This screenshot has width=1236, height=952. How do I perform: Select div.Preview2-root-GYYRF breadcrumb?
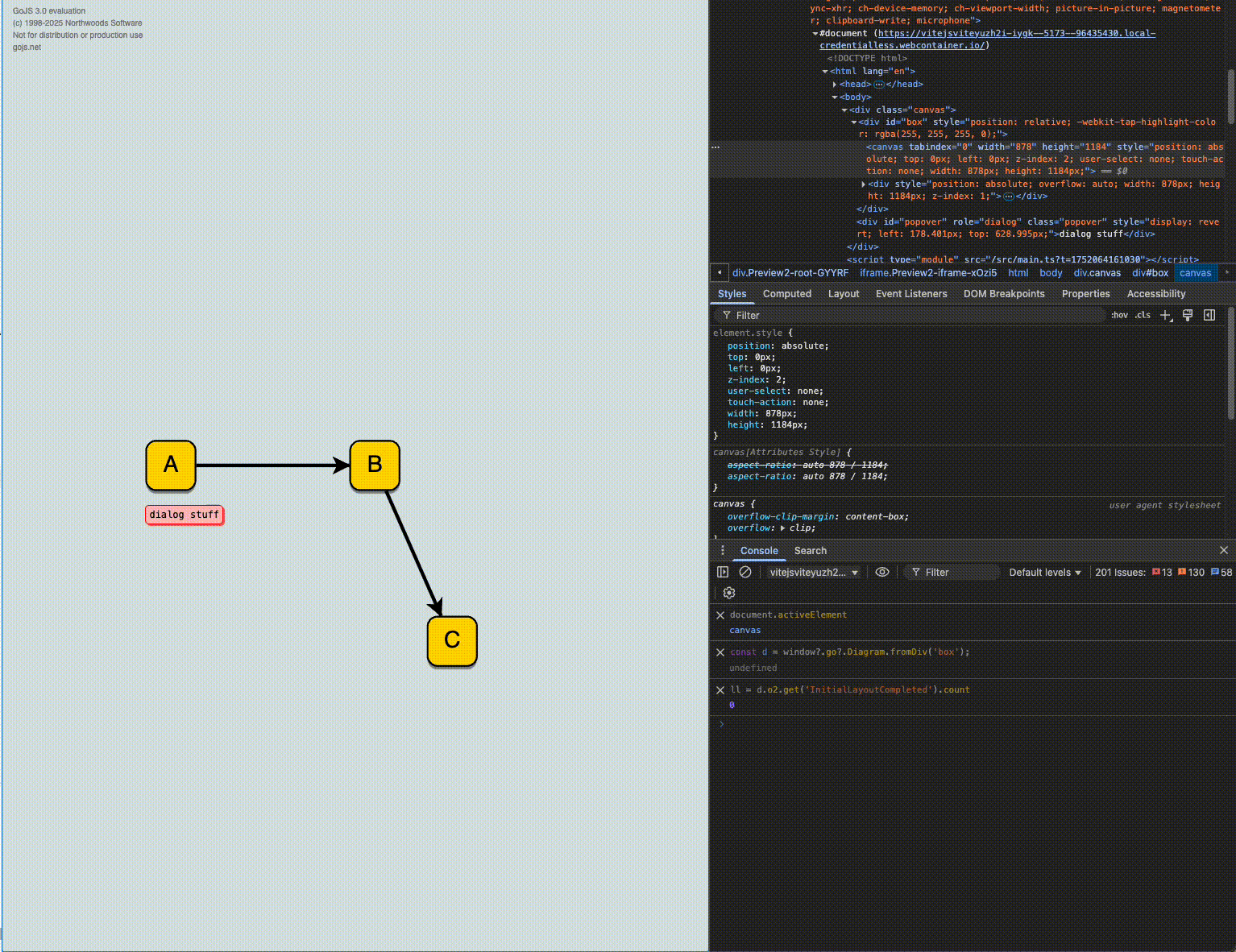coord(790,273)
